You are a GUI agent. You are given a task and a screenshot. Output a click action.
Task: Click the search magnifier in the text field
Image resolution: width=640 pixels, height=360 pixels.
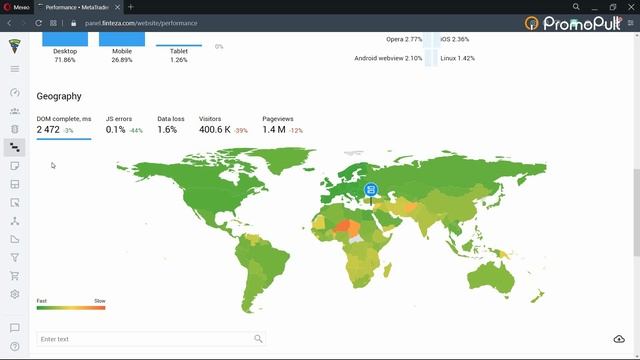[258, 339]
